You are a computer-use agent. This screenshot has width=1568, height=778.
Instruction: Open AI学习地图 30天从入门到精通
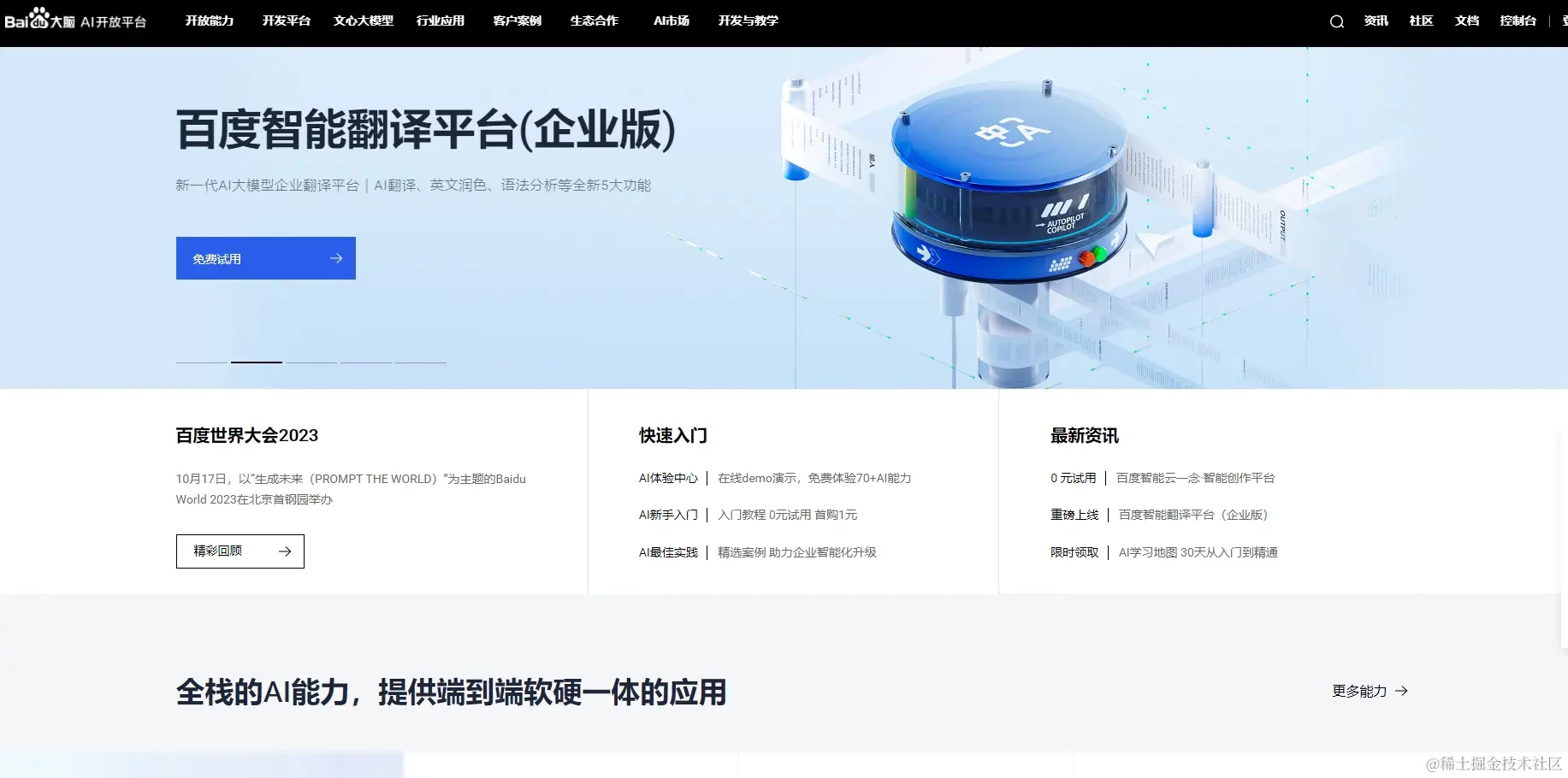(x=1198, y=552)
